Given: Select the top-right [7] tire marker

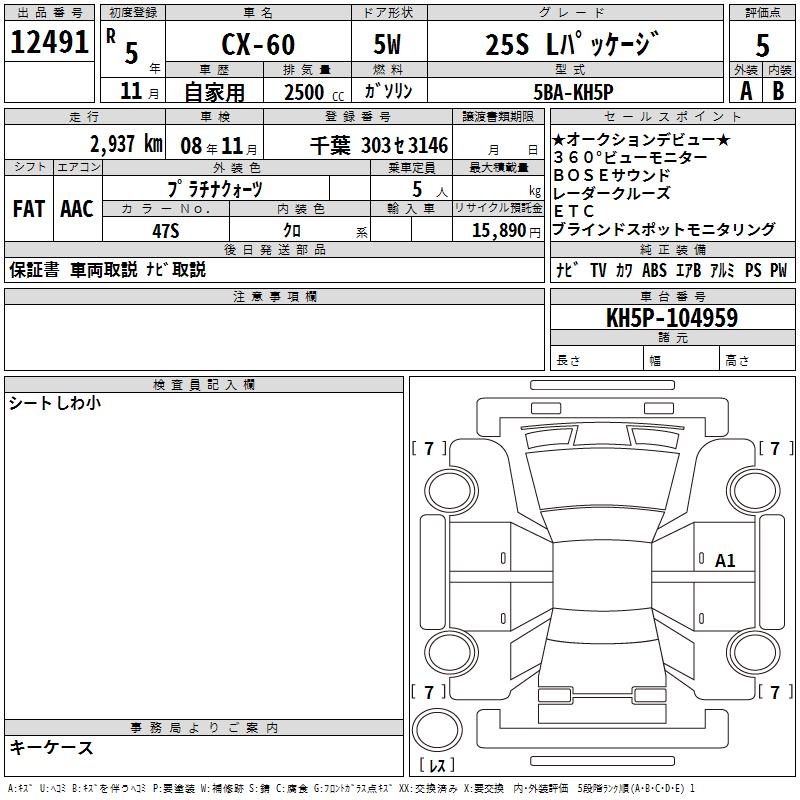Looking at the screenshot, I should click(x=775, y=449).
